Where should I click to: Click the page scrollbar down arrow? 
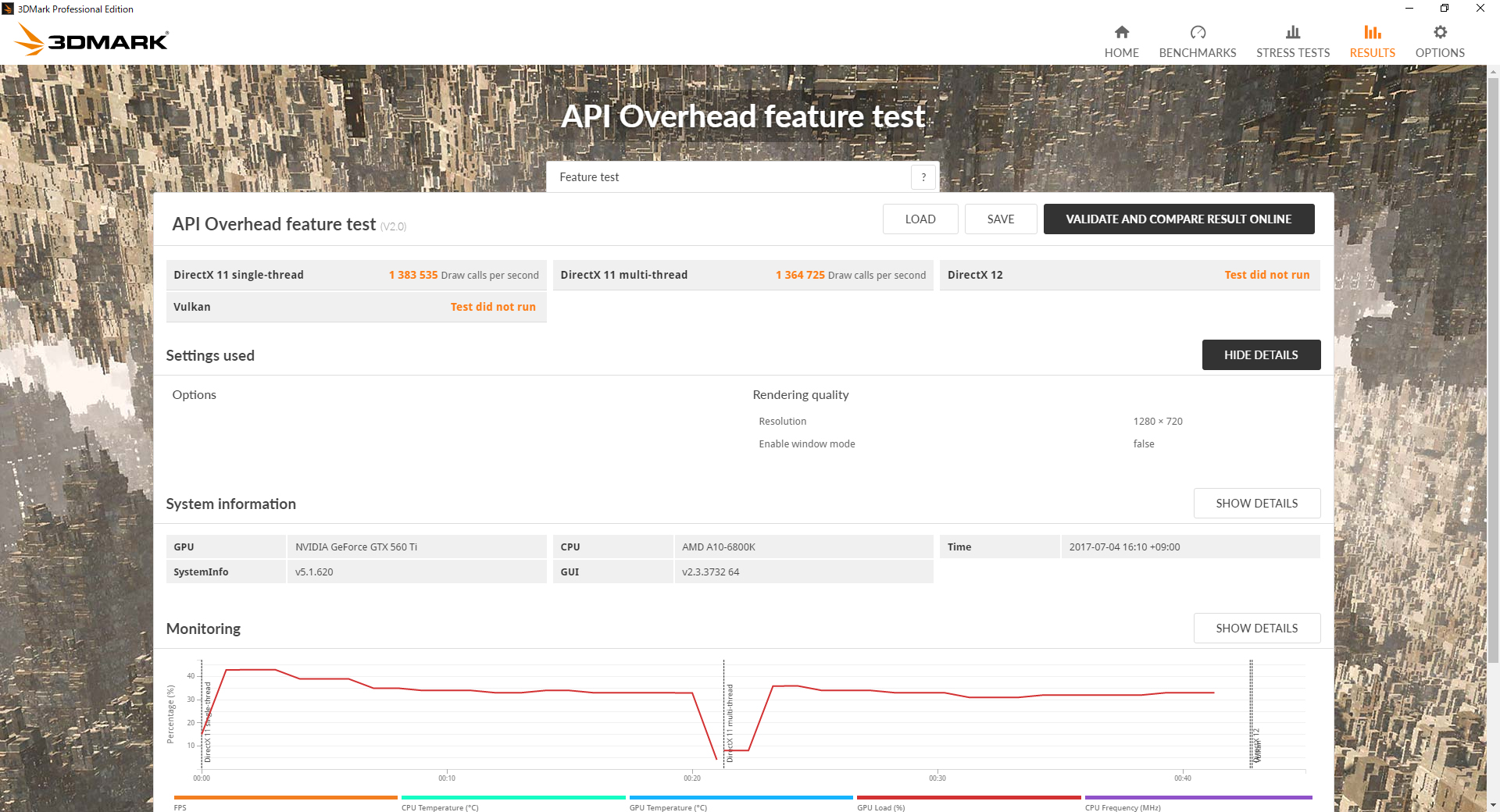1493,805
